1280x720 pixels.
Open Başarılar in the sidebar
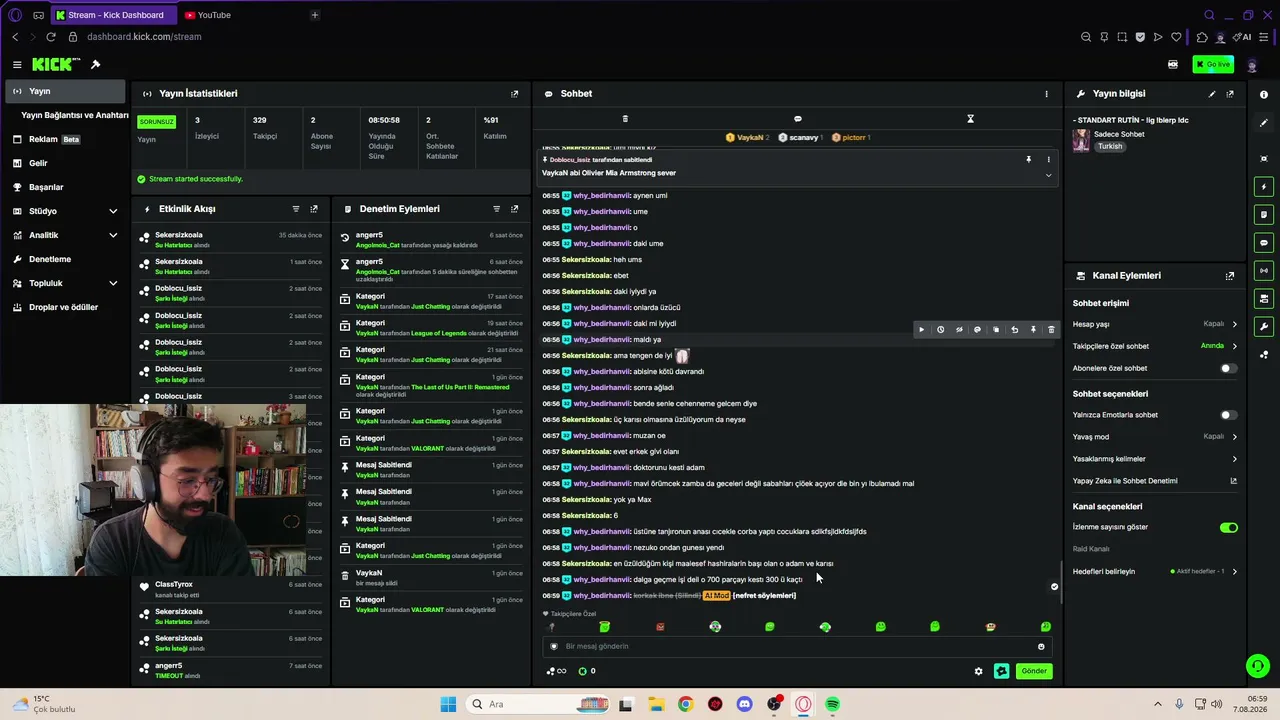66,187
